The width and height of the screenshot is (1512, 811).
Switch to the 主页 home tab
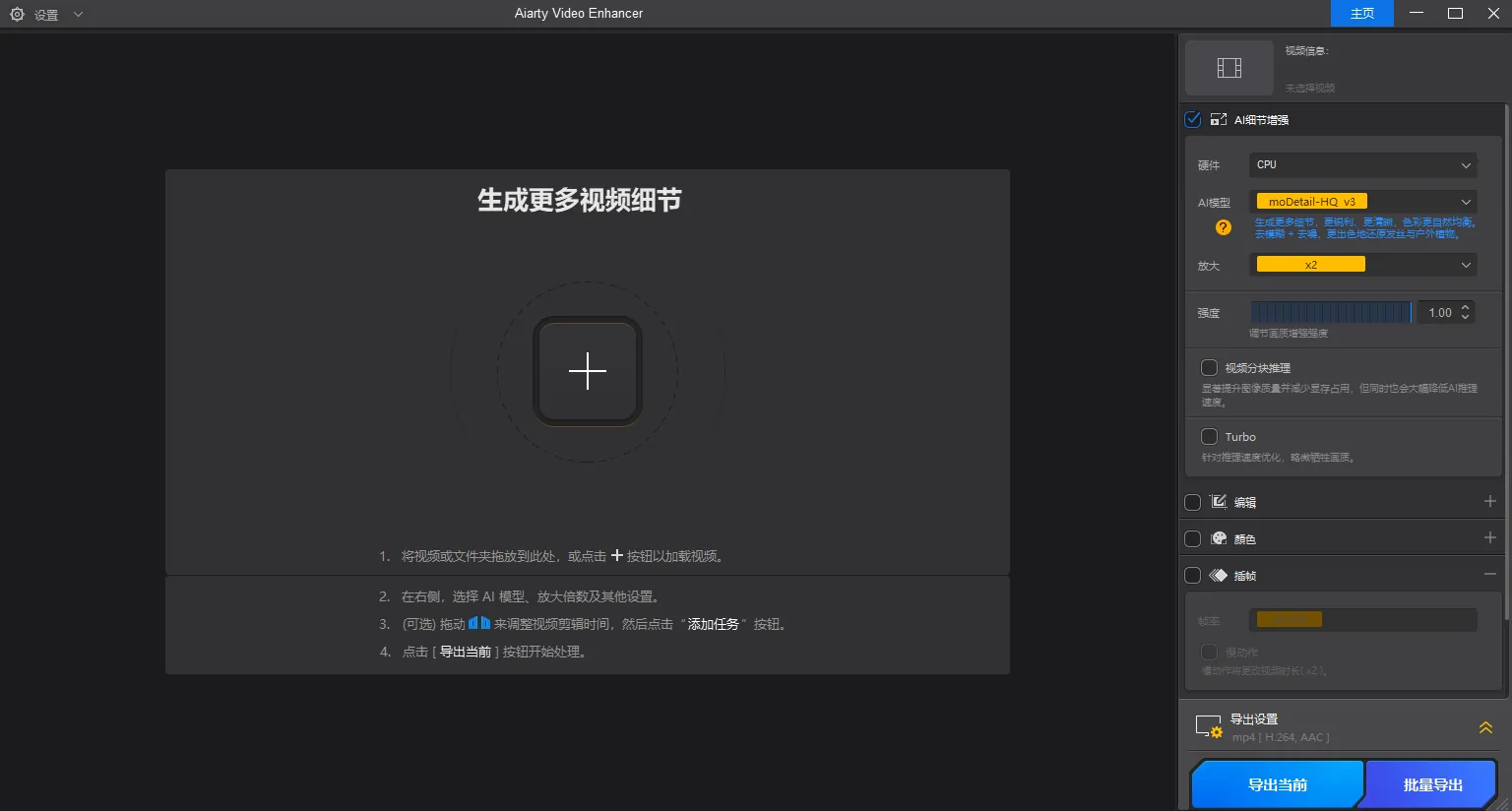pos(1361,14)
